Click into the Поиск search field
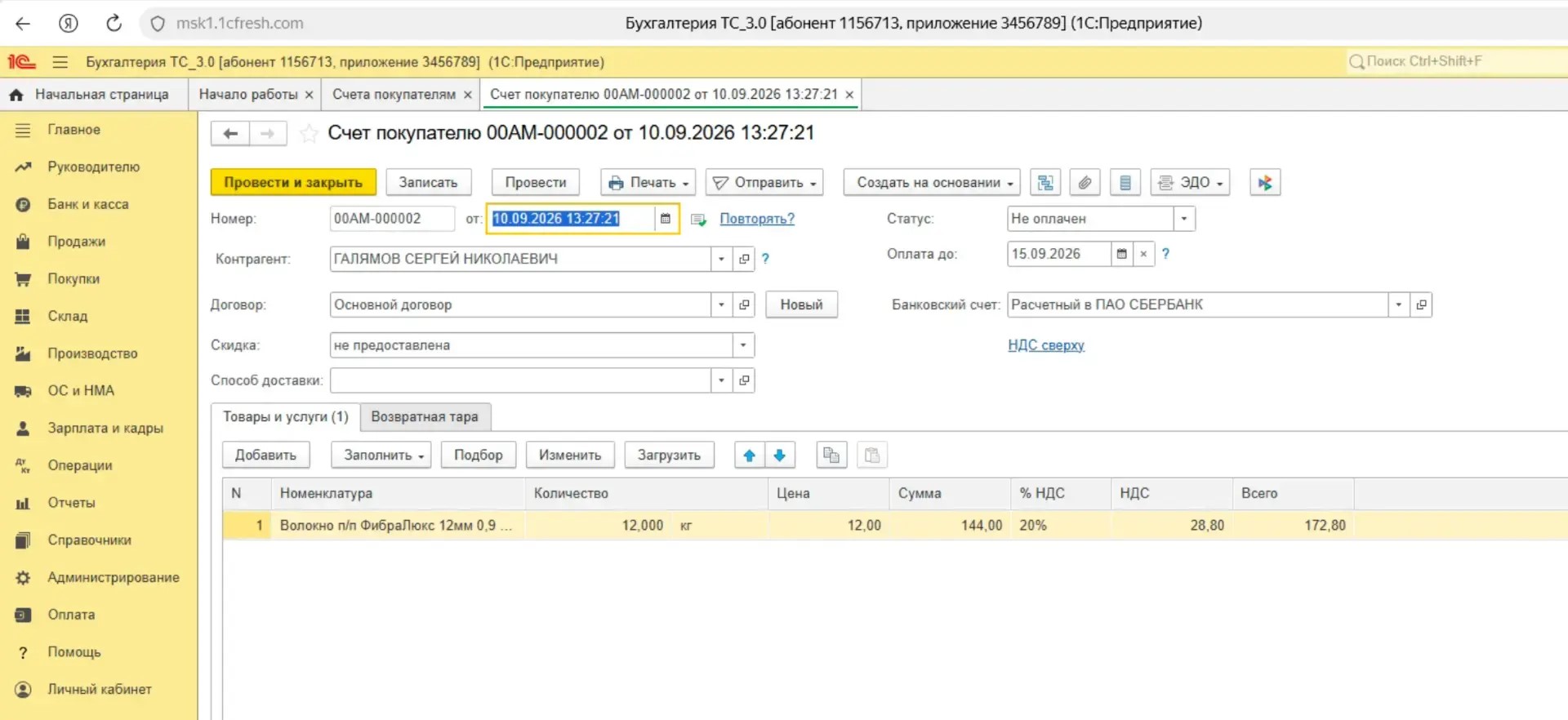 click(x=1456, y=61)
